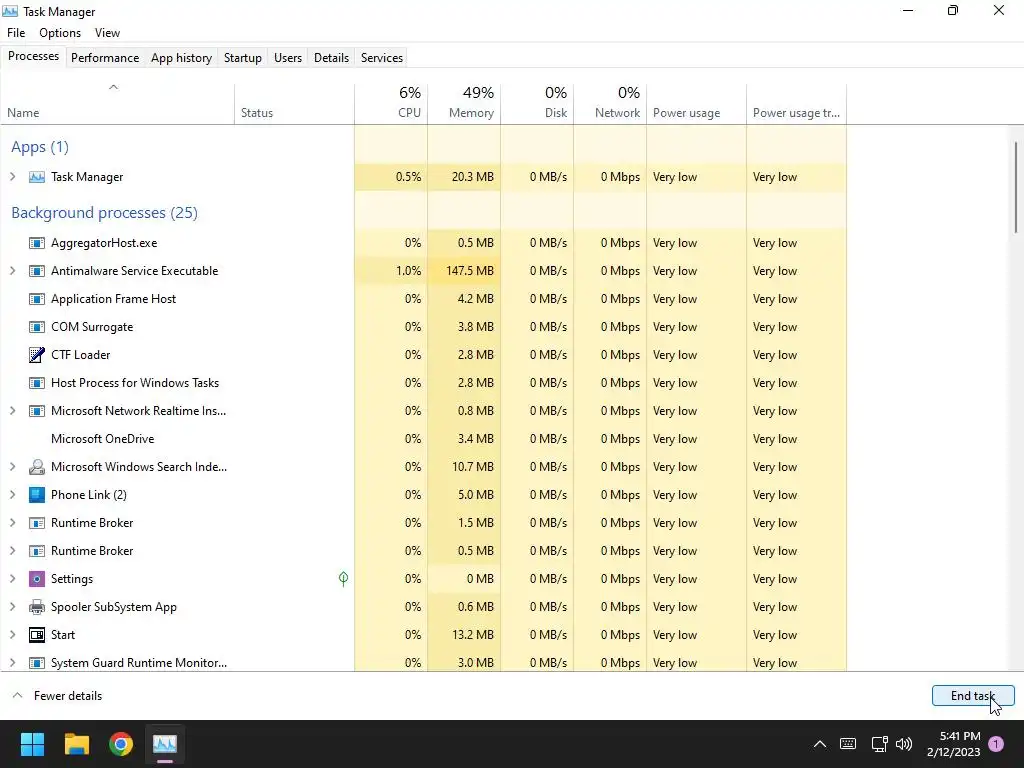The image size is (1024, 768).
Task: Click the Apps (1) group header
Action: 40,147
